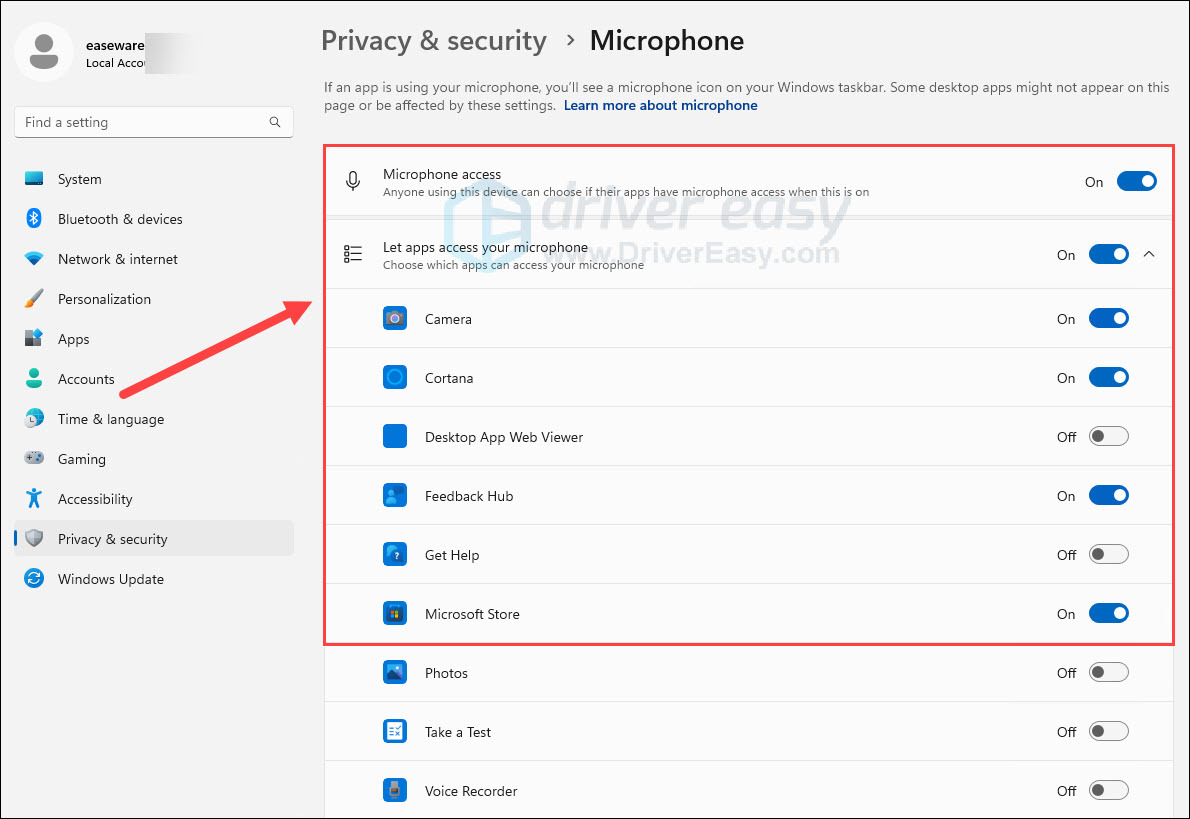The height and width of the screenshot is (819, 1190).
Task: Click the Voice Recorder app icon
Action: (x=395, y=790)
